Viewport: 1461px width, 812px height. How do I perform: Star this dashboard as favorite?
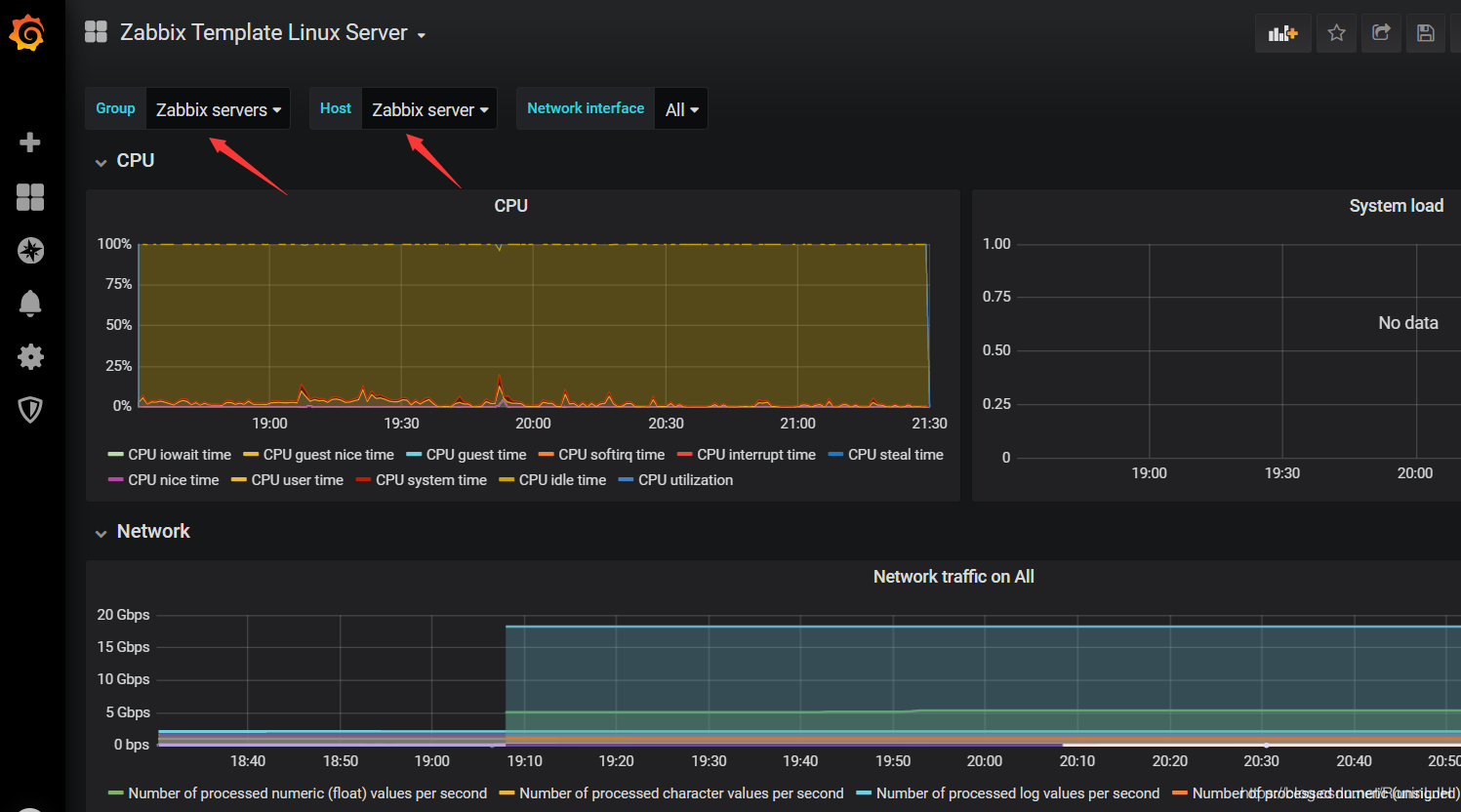coord(1336,33)
